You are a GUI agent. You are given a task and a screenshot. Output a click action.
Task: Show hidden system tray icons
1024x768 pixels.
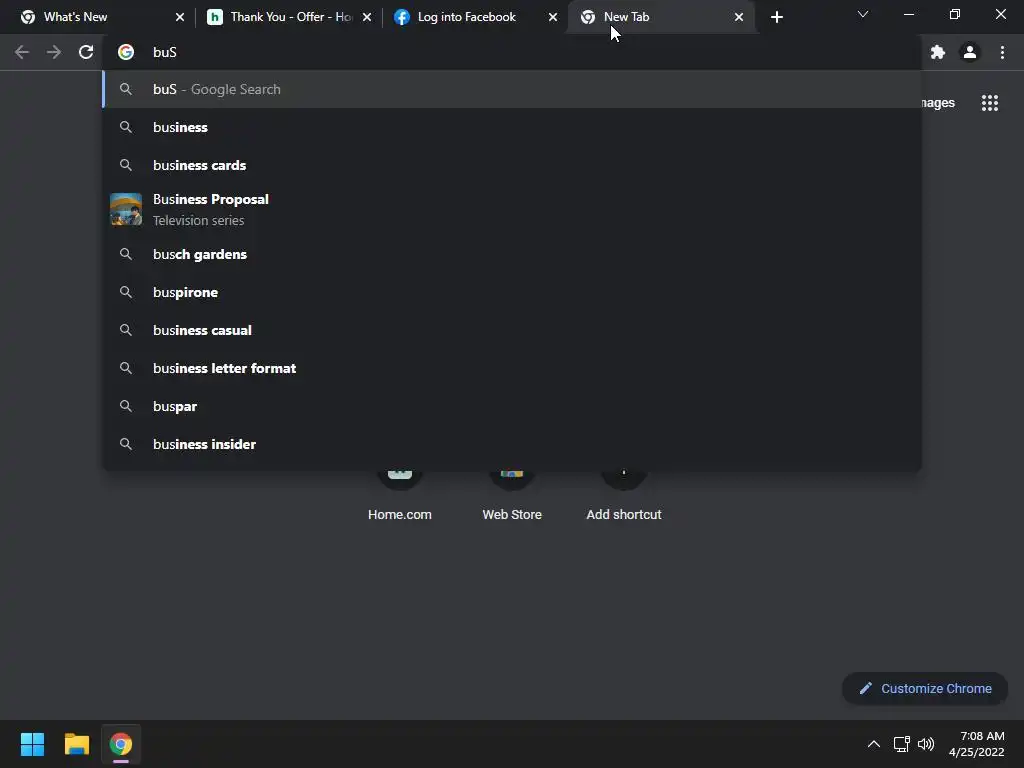click(x=873, y=744)
